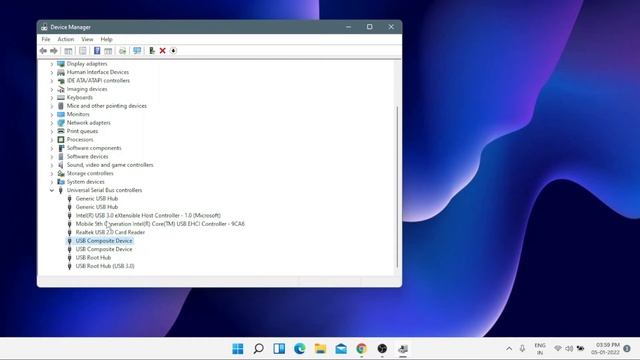640x360 pixels.
Task: Open File Explorer from the taskbar
Action: pyautogui.click(x=320, y=349)
